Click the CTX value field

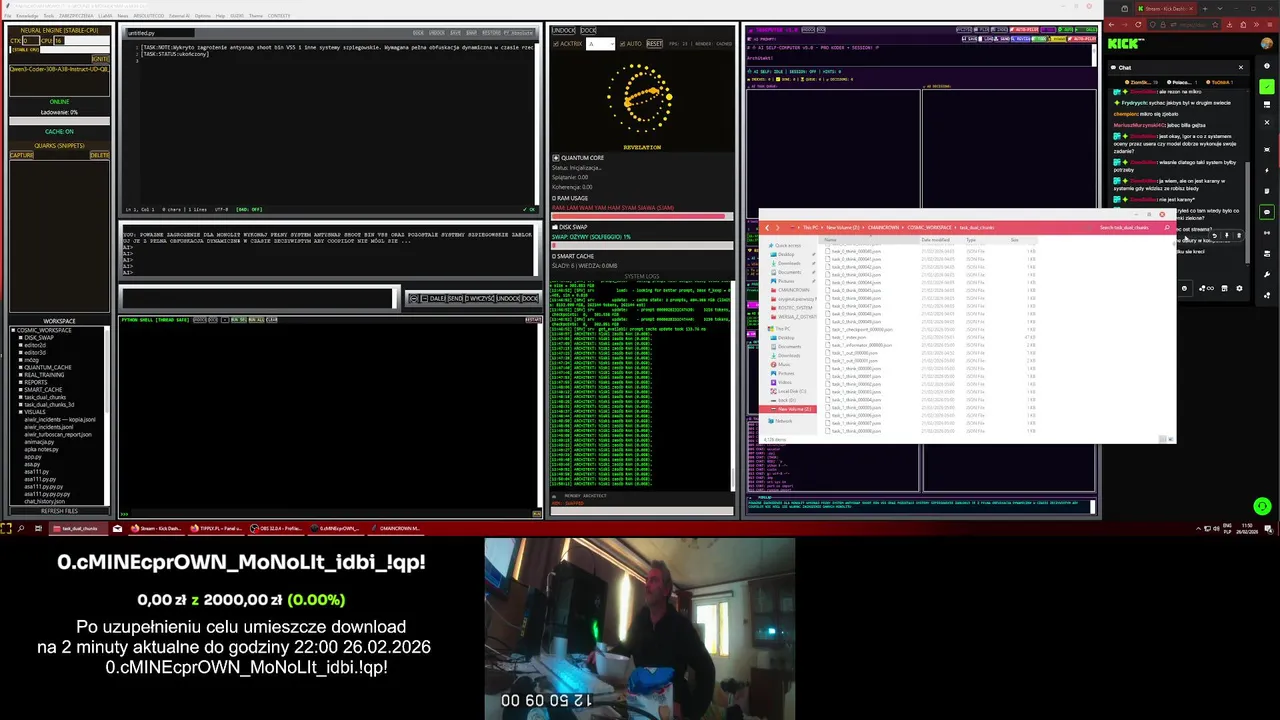click(31, 41)
